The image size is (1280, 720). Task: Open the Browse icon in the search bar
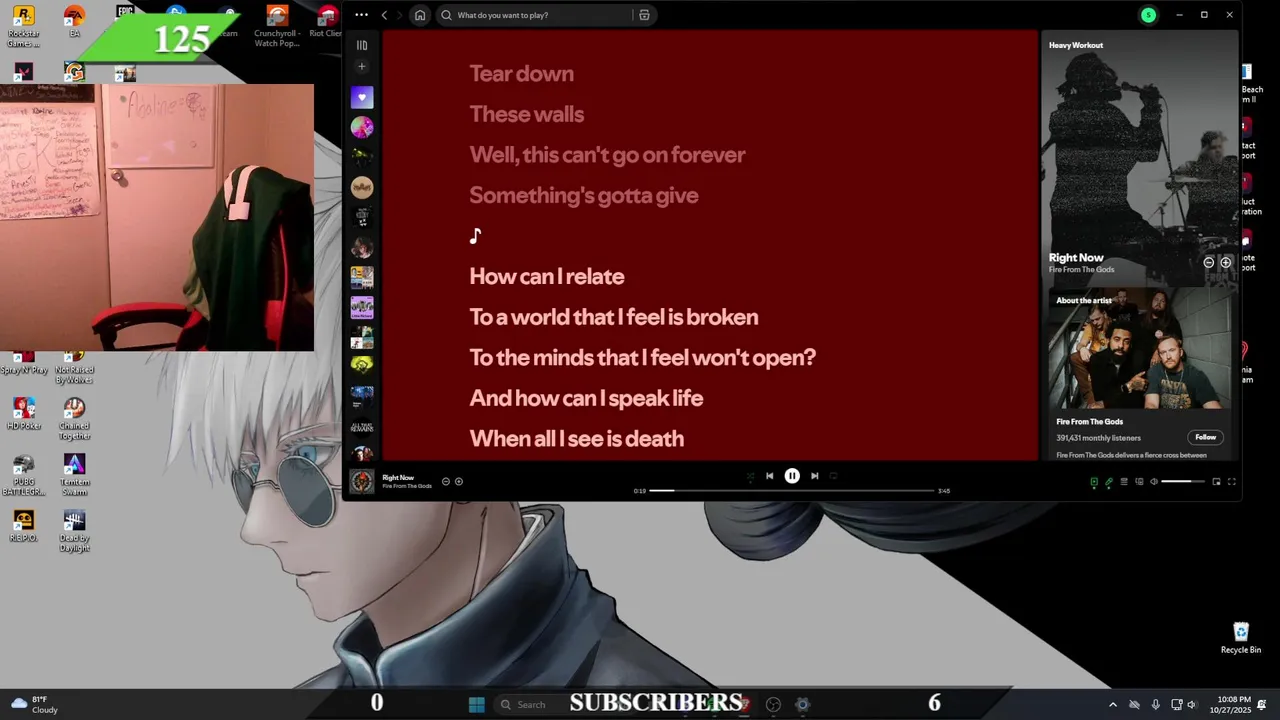coord(644,15)
